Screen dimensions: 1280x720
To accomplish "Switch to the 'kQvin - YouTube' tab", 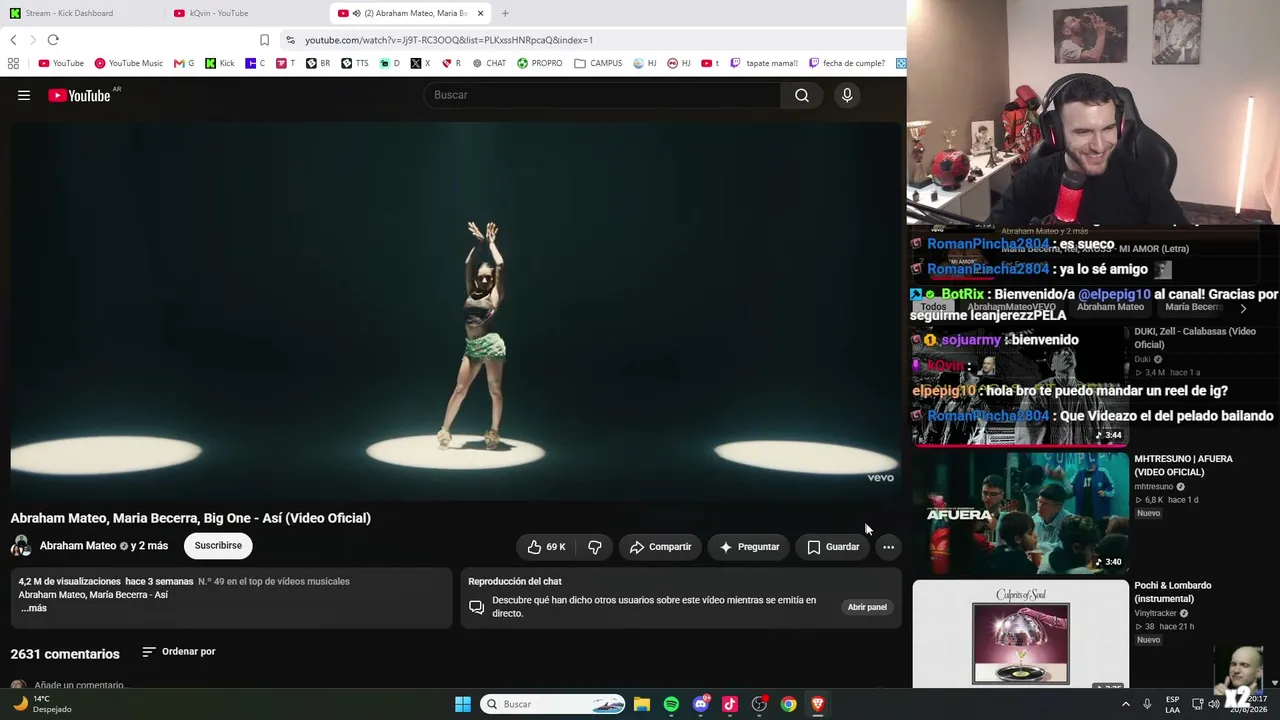I will (x=219, y=13).
